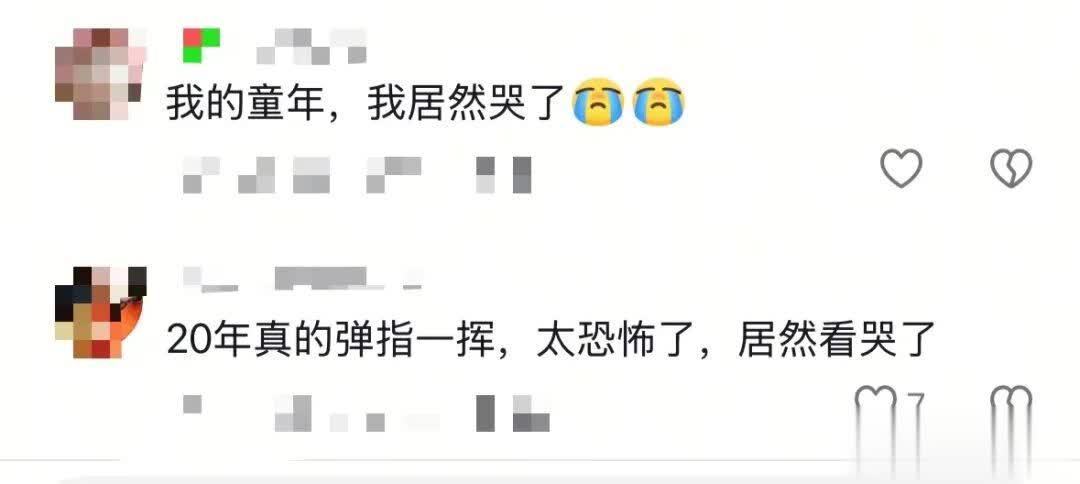Click the second crying emoji in the comment
Viewport: 1080px width, 484px height.
[x=658, y=101]
